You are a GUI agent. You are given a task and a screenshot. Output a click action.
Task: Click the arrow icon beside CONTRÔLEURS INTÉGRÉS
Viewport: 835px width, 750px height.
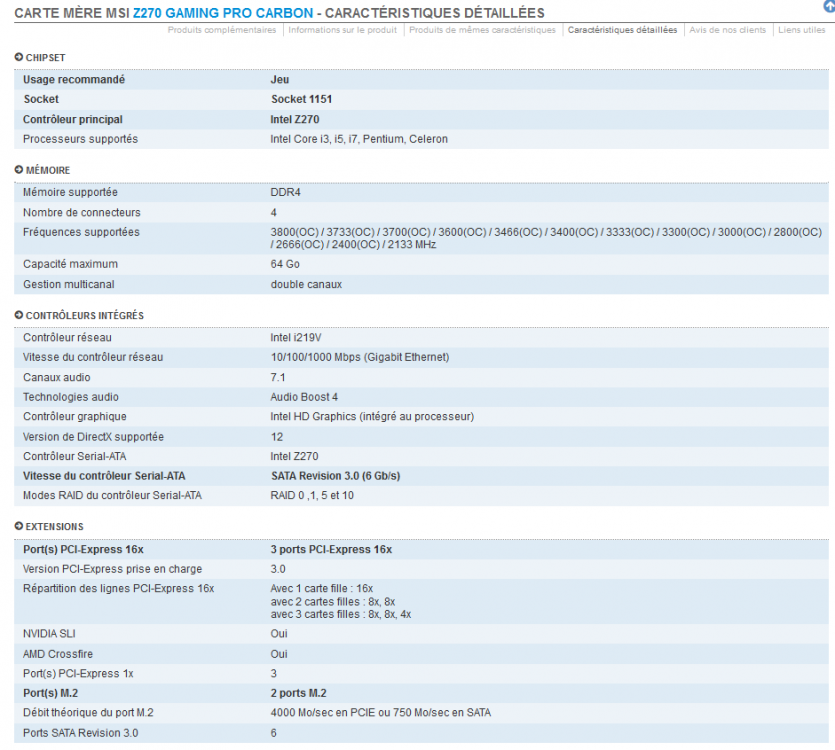(19, 315)
